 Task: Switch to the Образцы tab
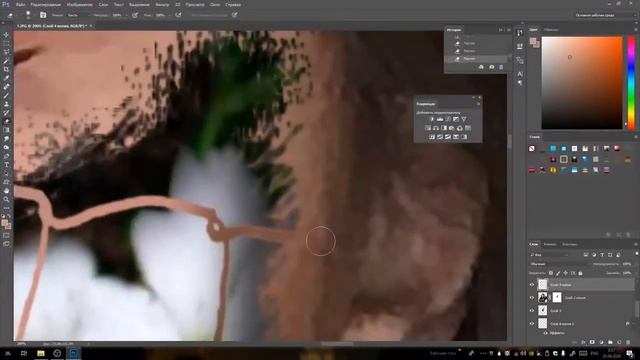pos(551,29)
